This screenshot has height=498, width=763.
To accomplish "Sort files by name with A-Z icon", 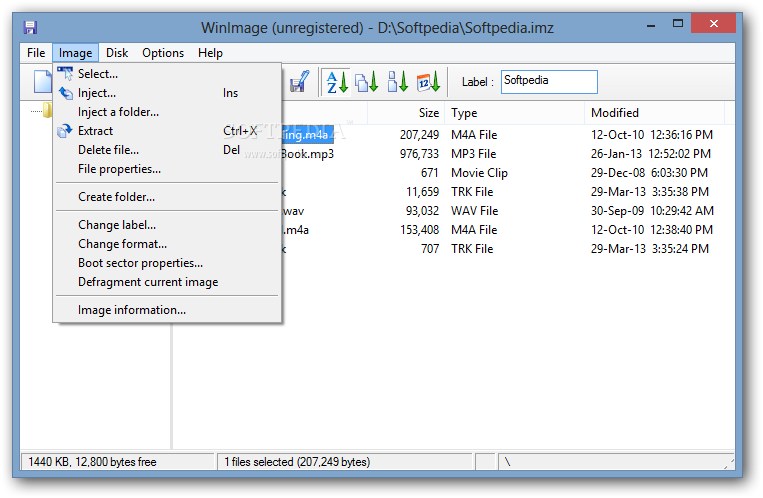I will (x=337, y=82).
